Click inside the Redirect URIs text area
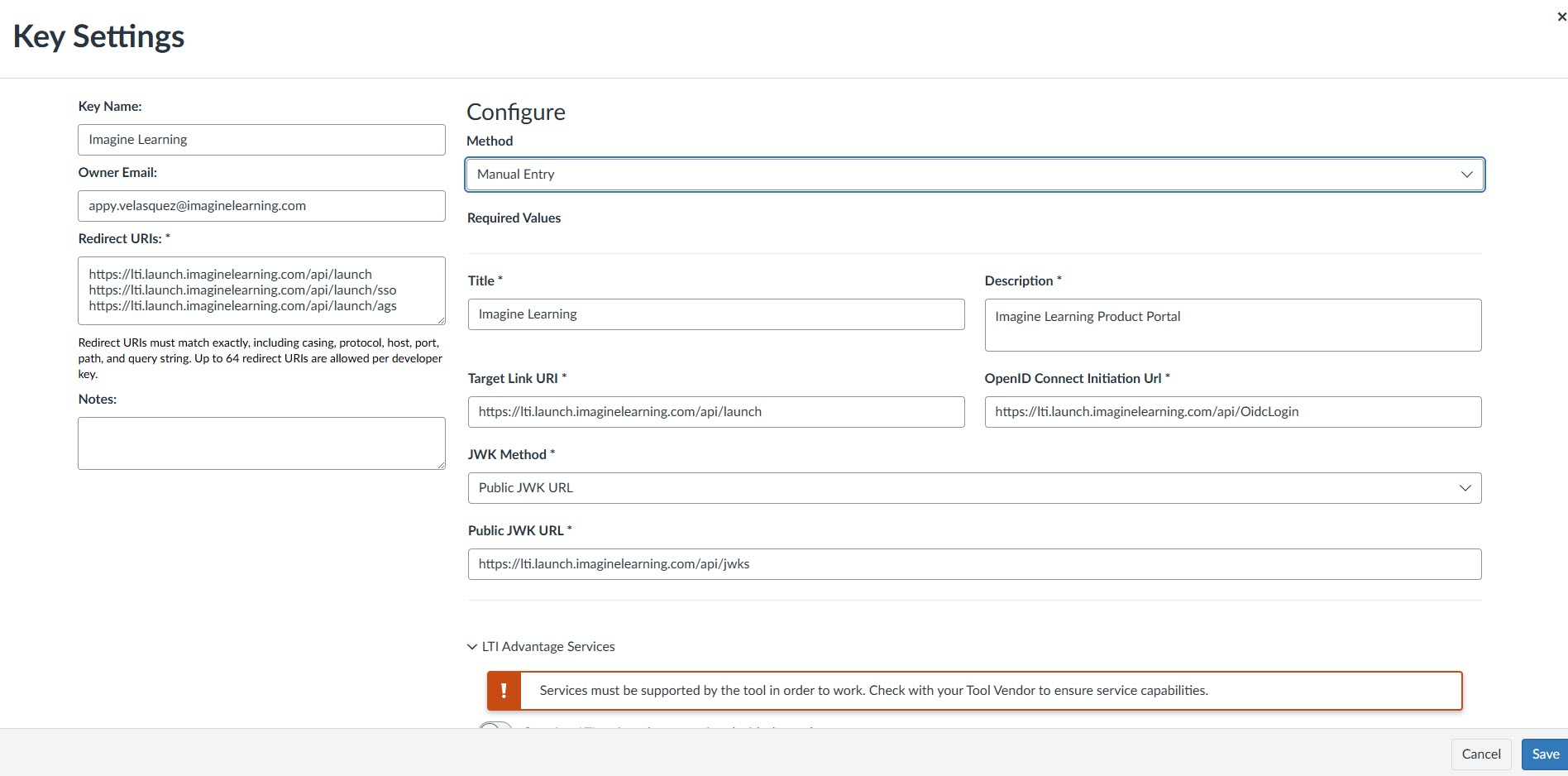This screenshot has height=776, width=1568. (261, 290)
